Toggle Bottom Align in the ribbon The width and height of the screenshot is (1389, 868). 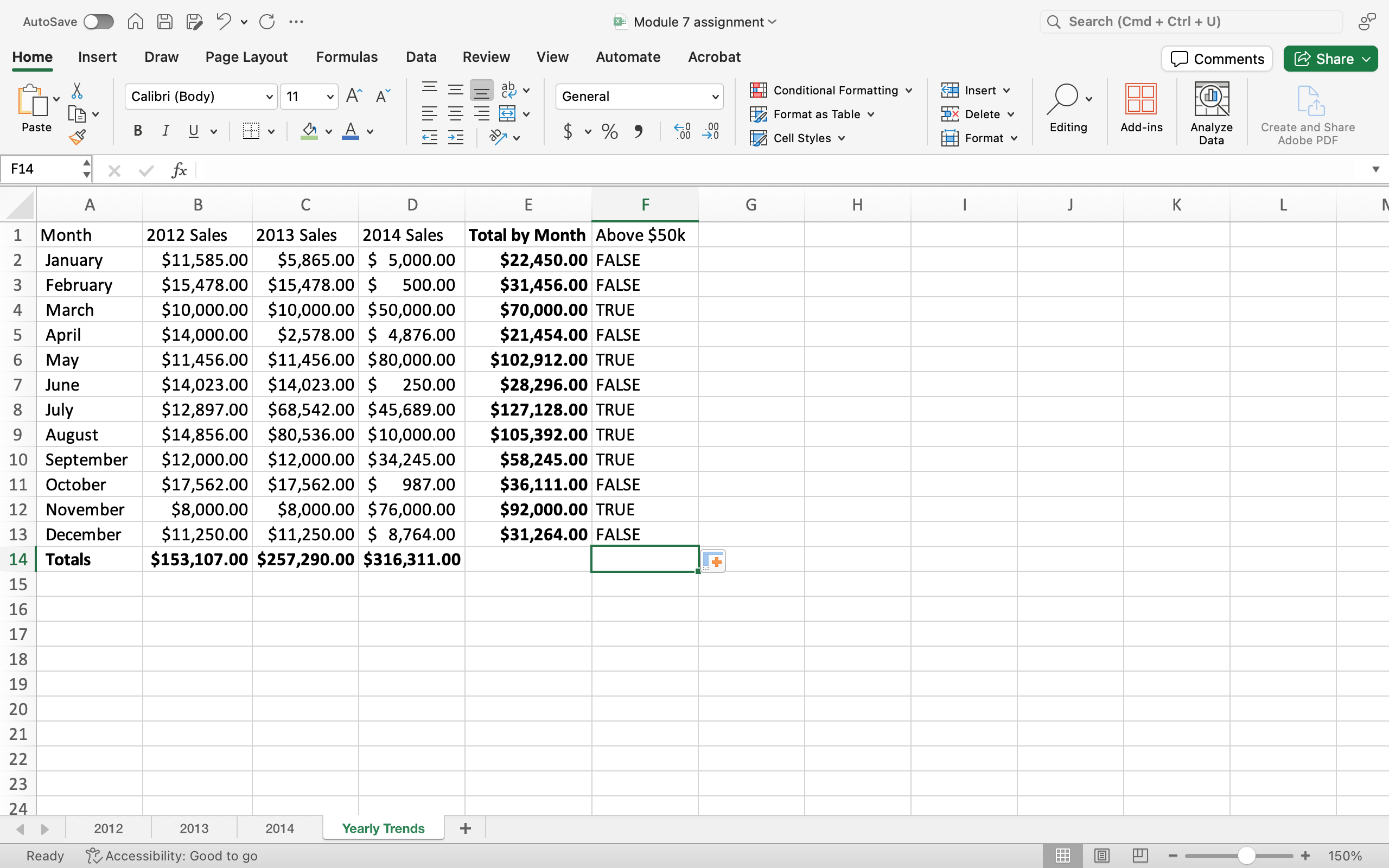click(x=481, y=90)
